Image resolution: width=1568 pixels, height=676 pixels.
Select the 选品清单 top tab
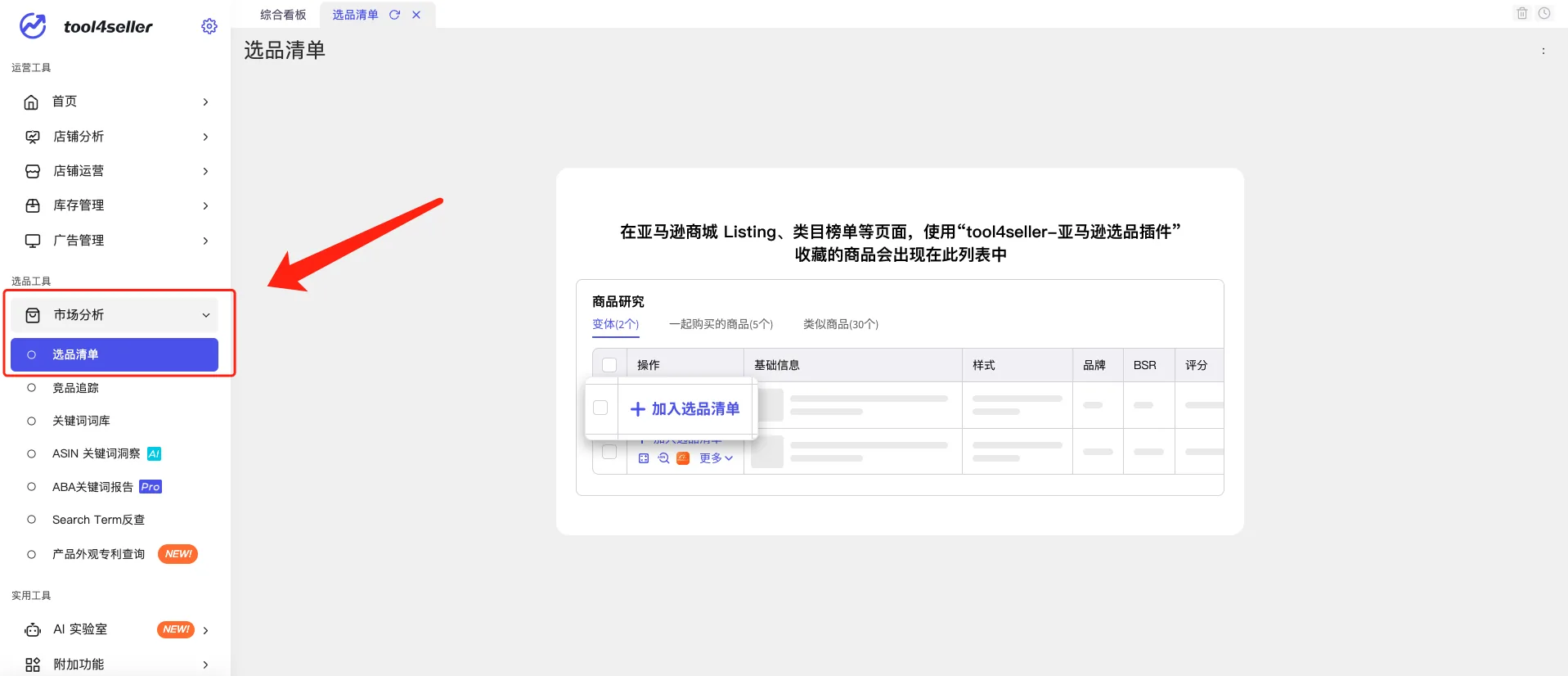pos(355,15)
